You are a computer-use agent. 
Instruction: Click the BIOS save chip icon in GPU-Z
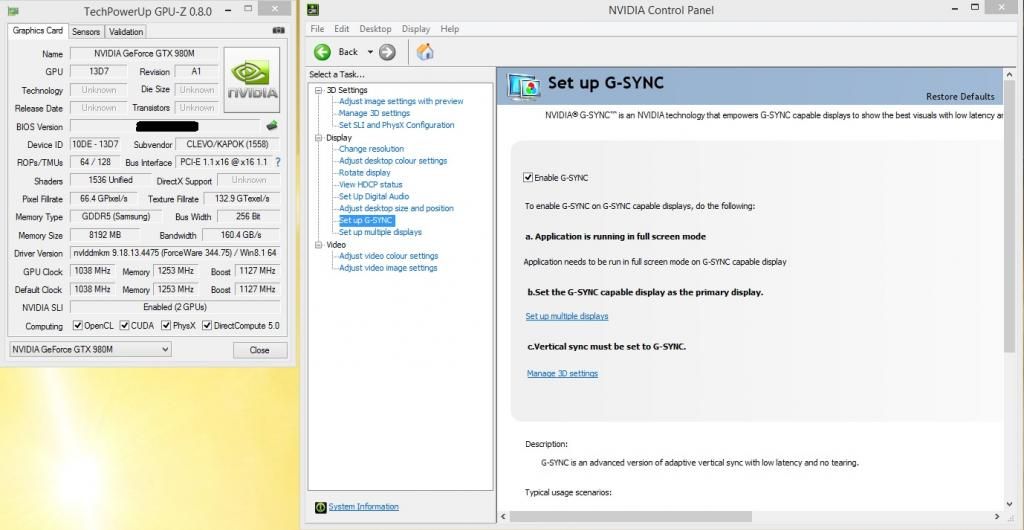tap(272, 125)
